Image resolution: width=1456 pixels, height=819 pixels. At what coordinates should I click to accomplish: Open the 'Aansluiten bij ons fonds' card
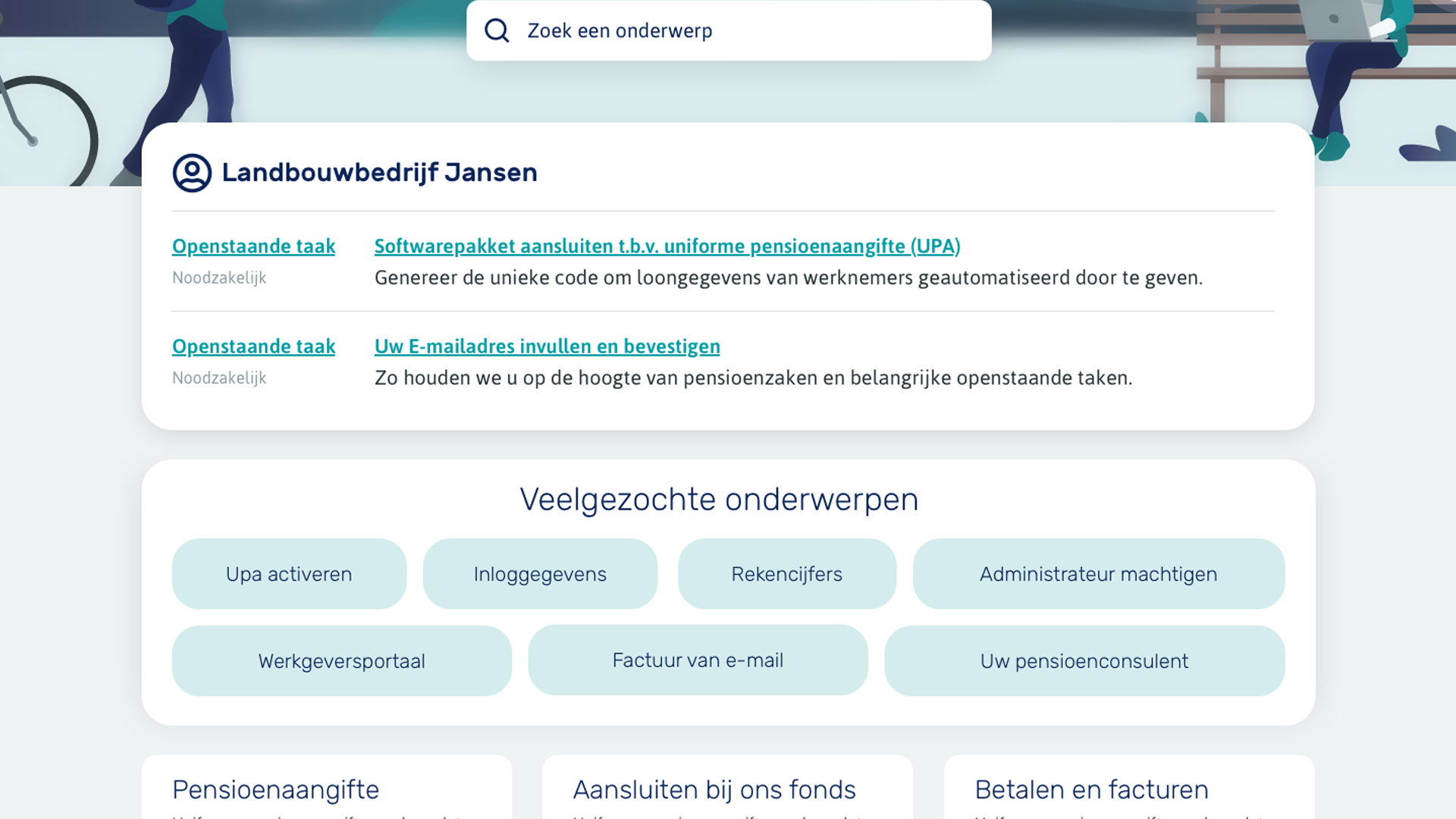(x=714, y=789)
